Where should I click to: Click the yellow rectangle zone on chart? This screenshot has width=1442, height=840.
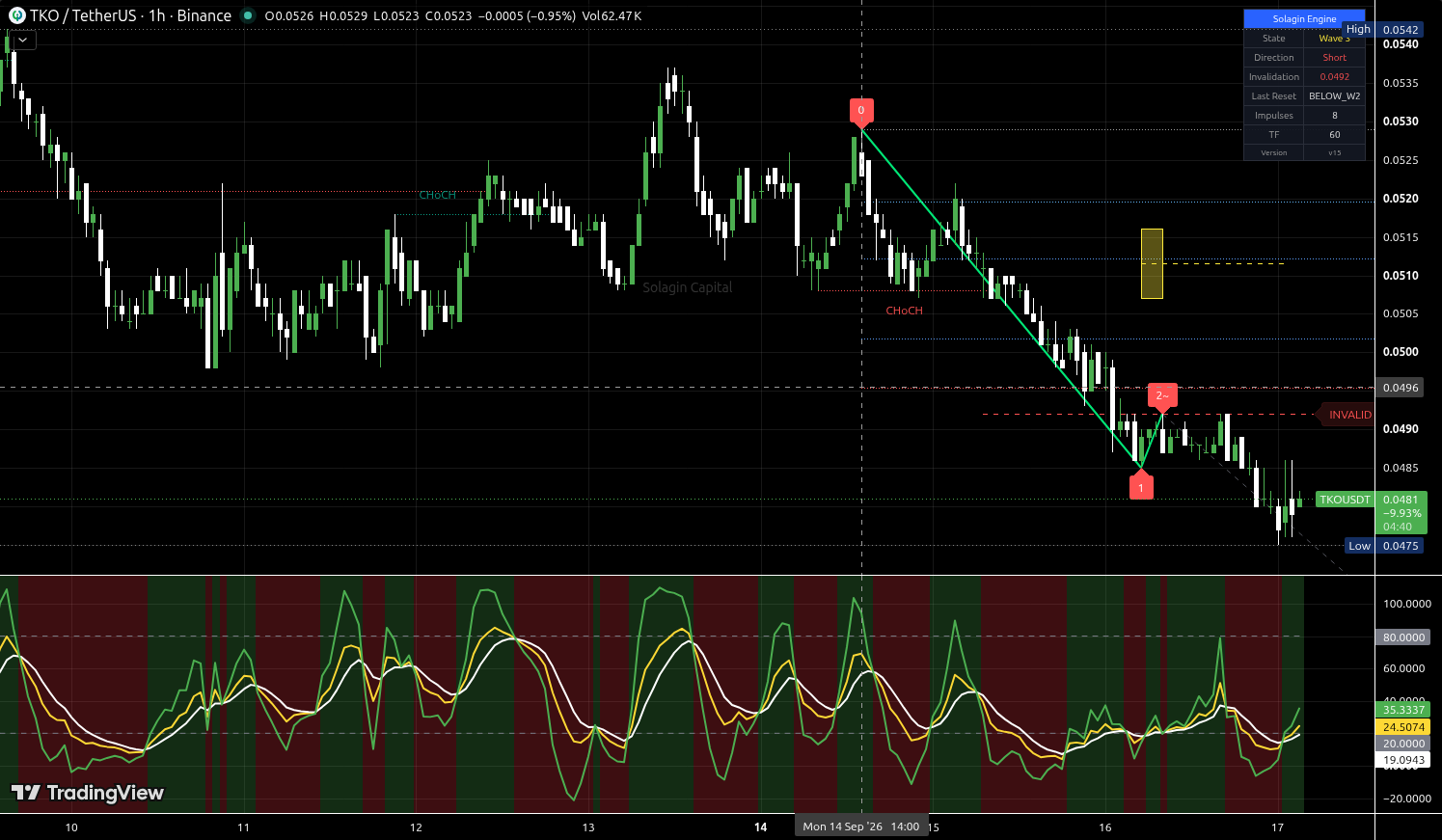[1152, 263]
